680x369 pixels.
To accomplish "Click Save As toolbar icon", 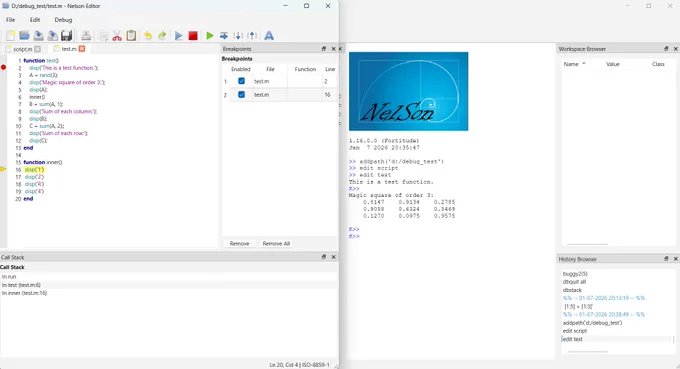I will pyautogui.click(x=52, y=36).
